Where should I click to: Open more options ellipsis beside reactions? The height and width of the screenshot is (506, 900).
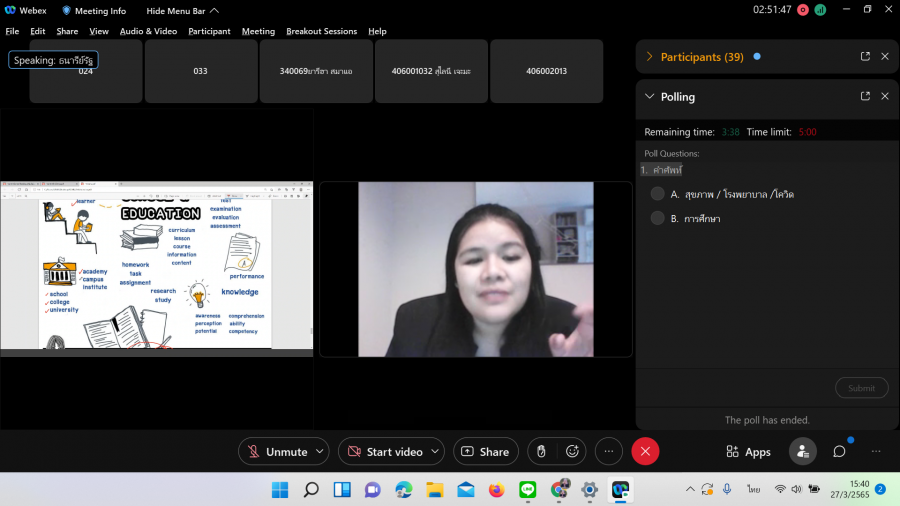pyautogui.click(x=609, y=452)
